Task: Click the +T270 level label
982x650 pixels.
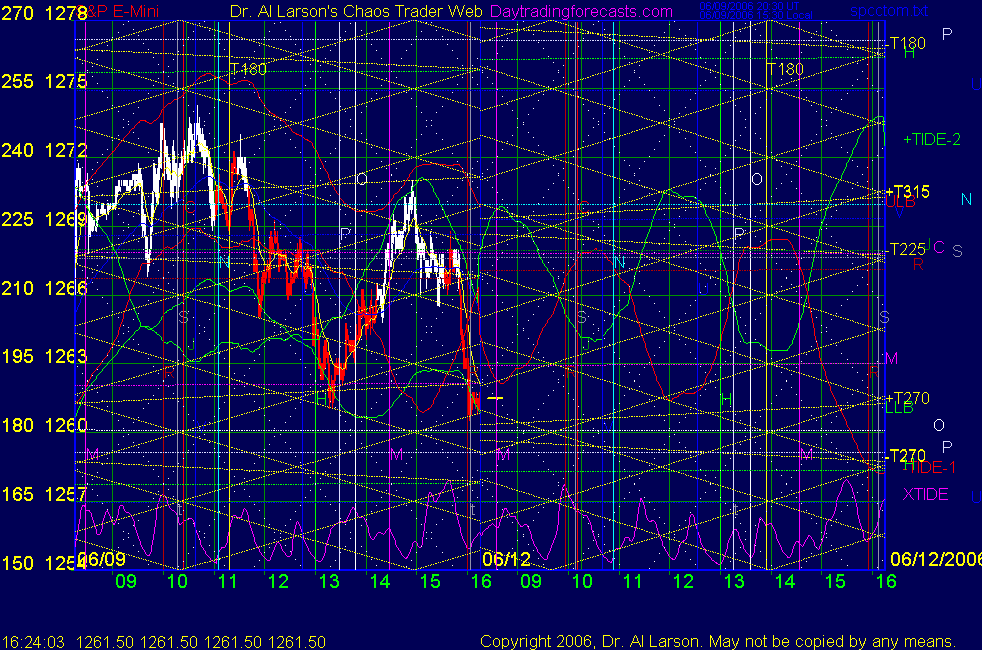Action: tap(907, 398)
